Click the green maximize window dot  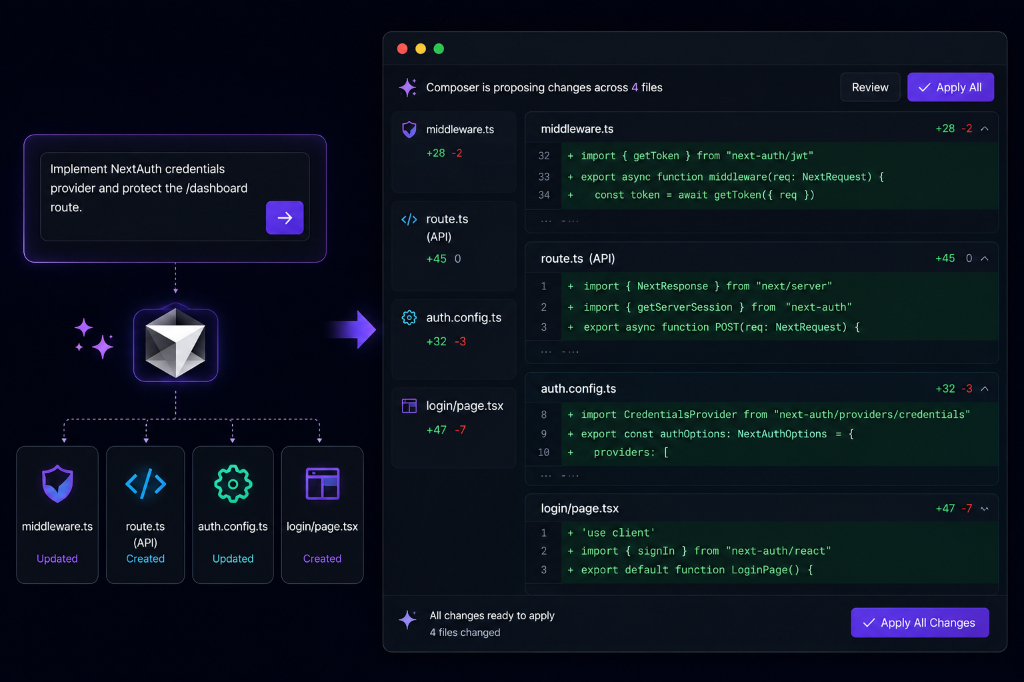tap(439, 49)
